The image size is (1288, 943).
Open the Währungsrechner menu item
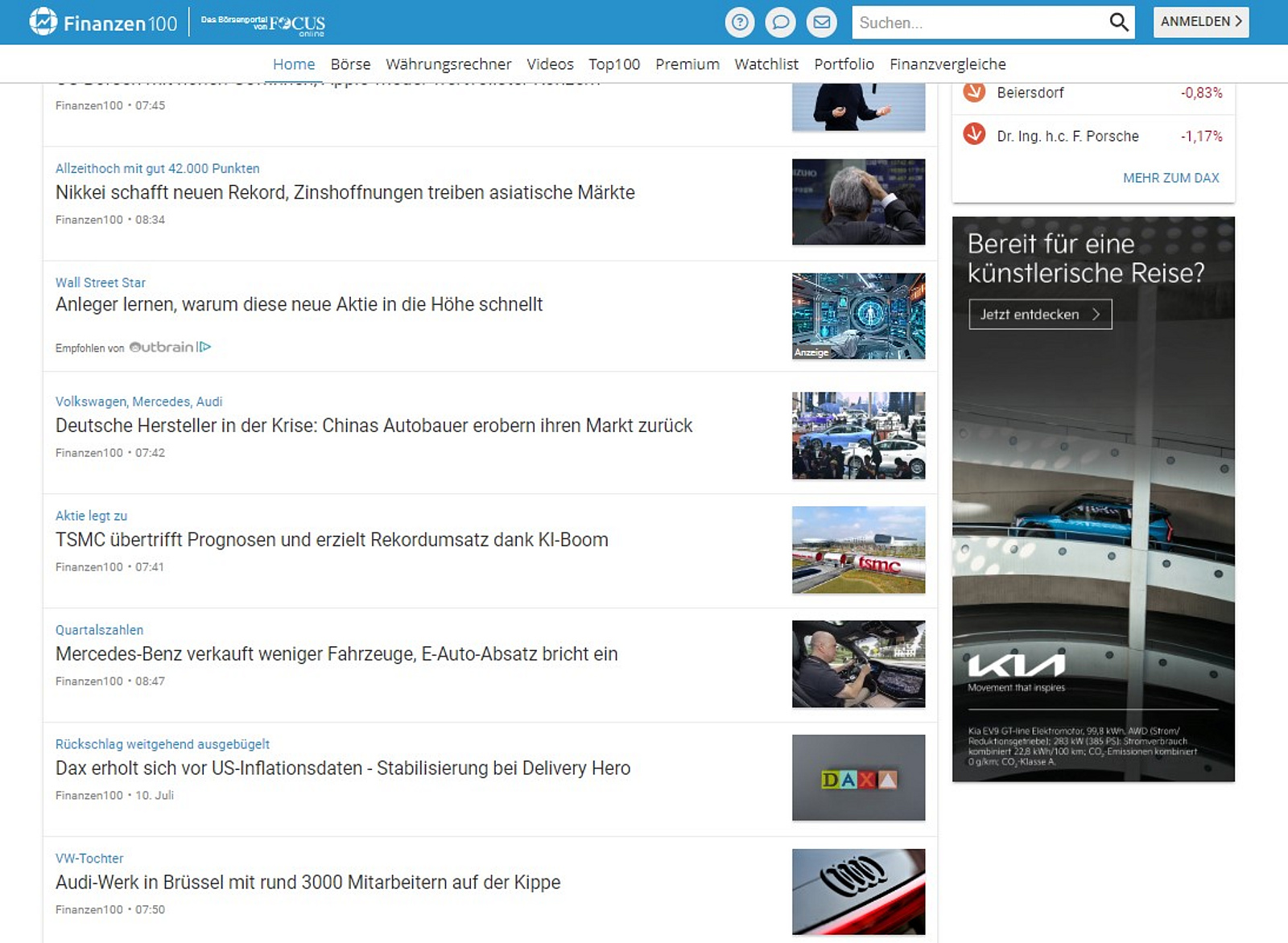[448, 64]
